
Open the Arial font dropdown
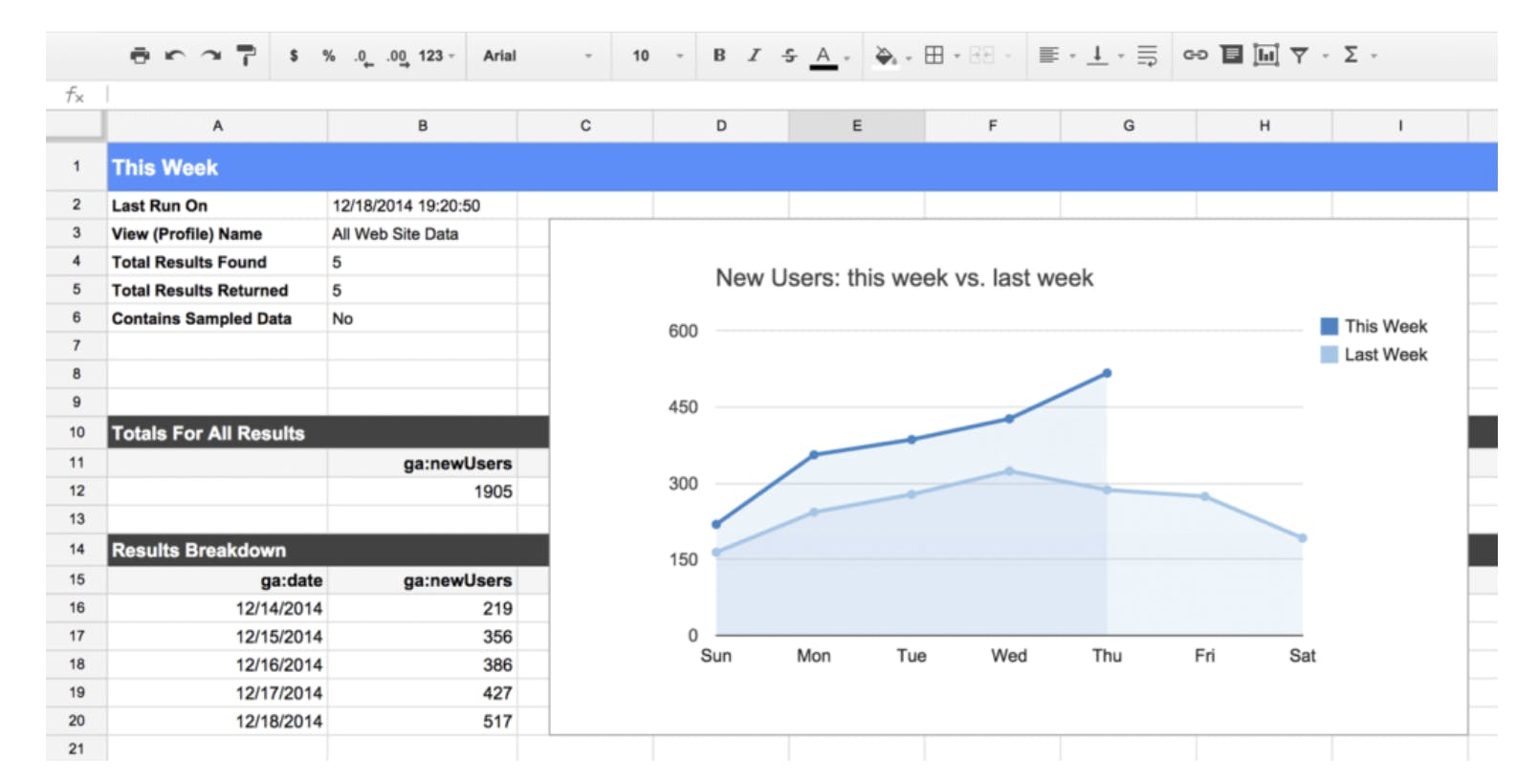click(x=538, y=55)
